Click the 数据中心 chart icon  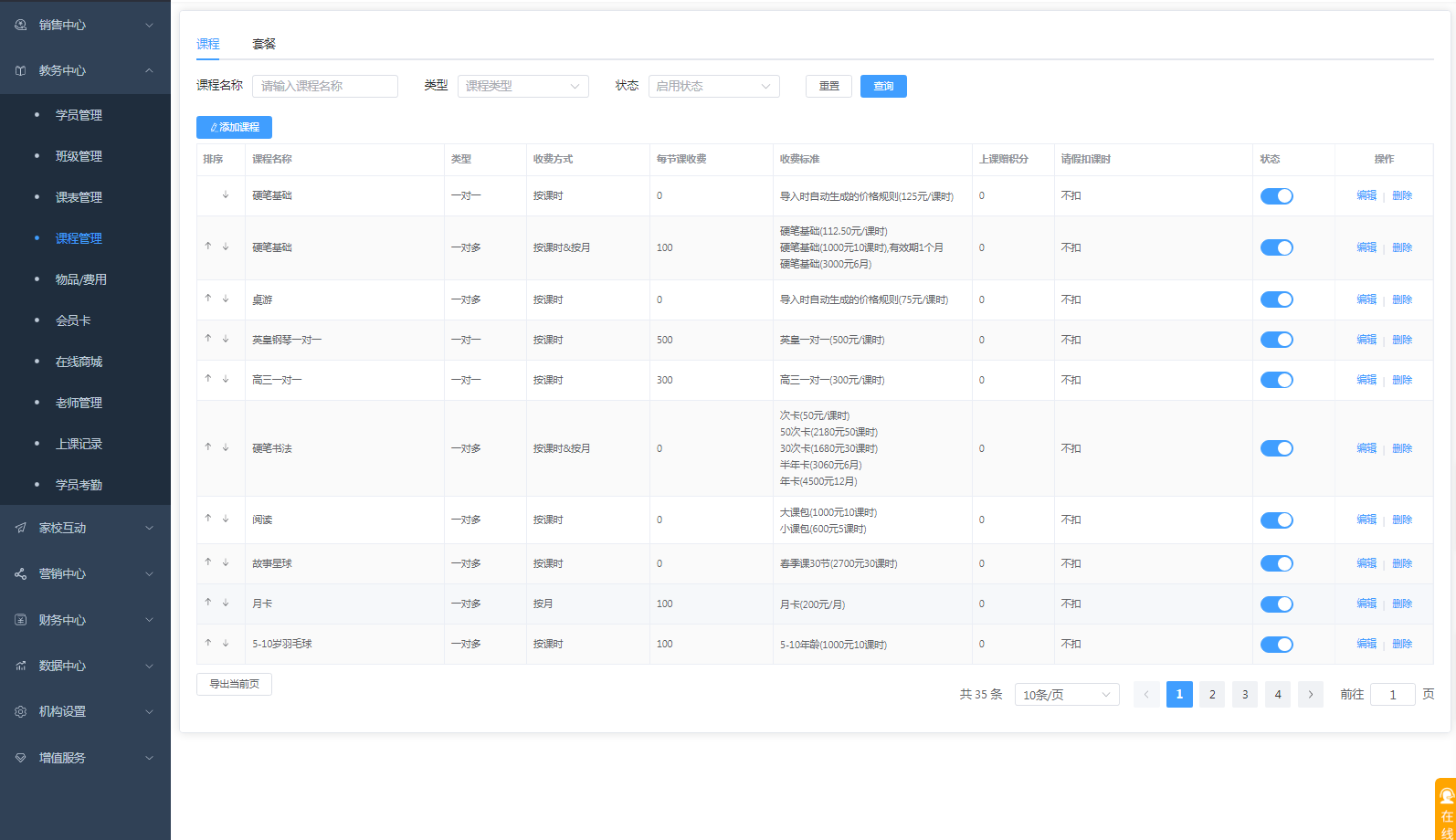[x=20, y=666]
